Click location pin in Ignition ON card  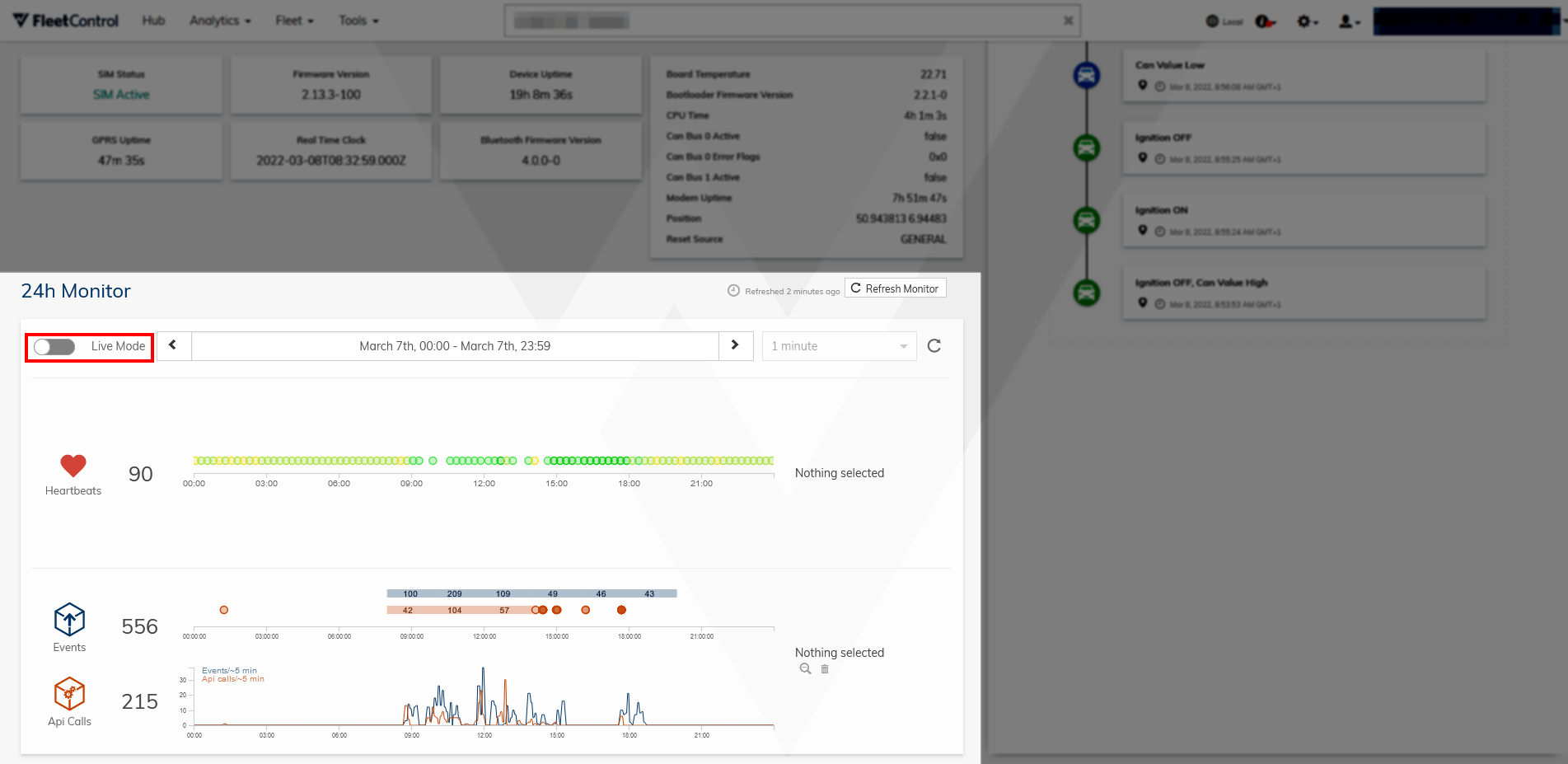pyautogui.click(x=1142, y=231)
